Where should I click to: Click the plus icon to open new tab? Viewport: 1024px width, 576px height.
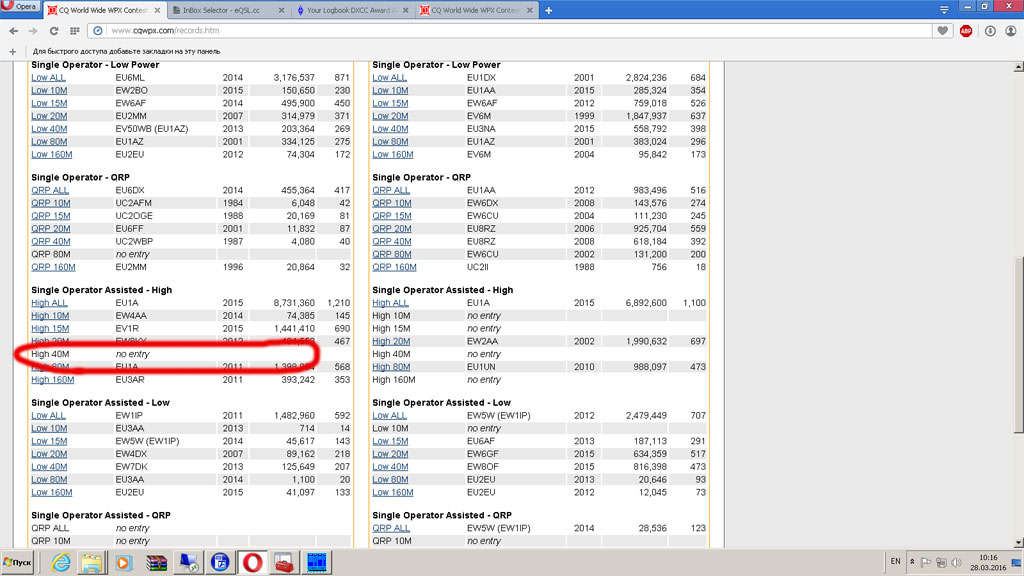[x=548, y=10]
